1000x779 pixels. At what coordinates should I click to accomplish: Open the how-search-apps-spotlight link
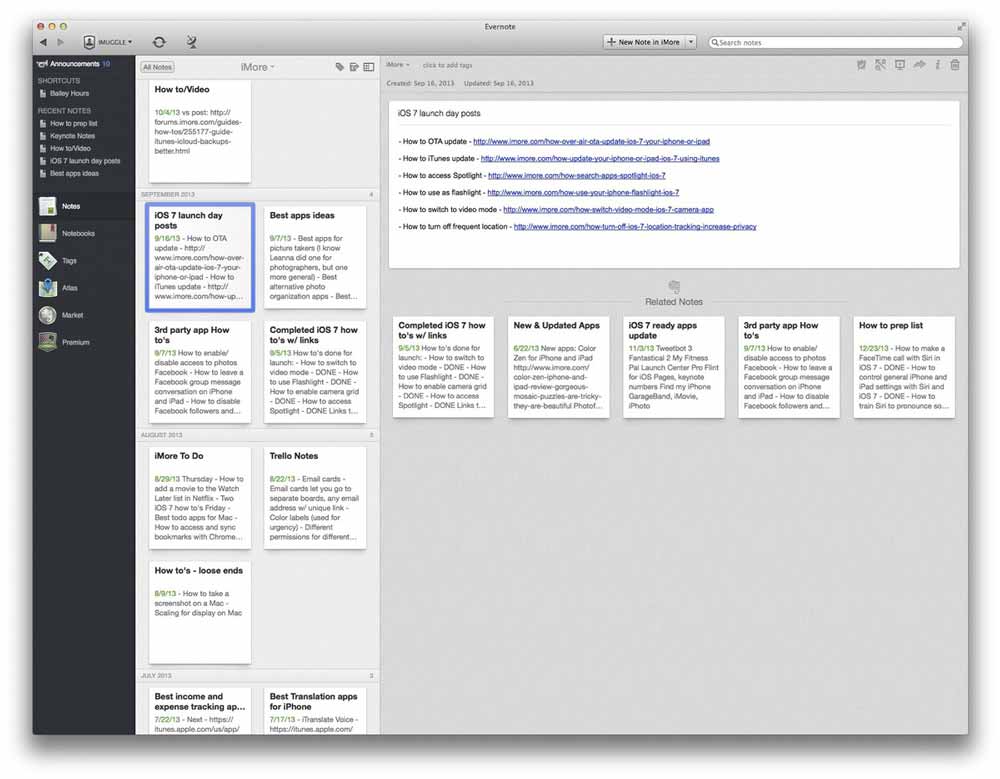pyautogui.click(x=577, y=175)
